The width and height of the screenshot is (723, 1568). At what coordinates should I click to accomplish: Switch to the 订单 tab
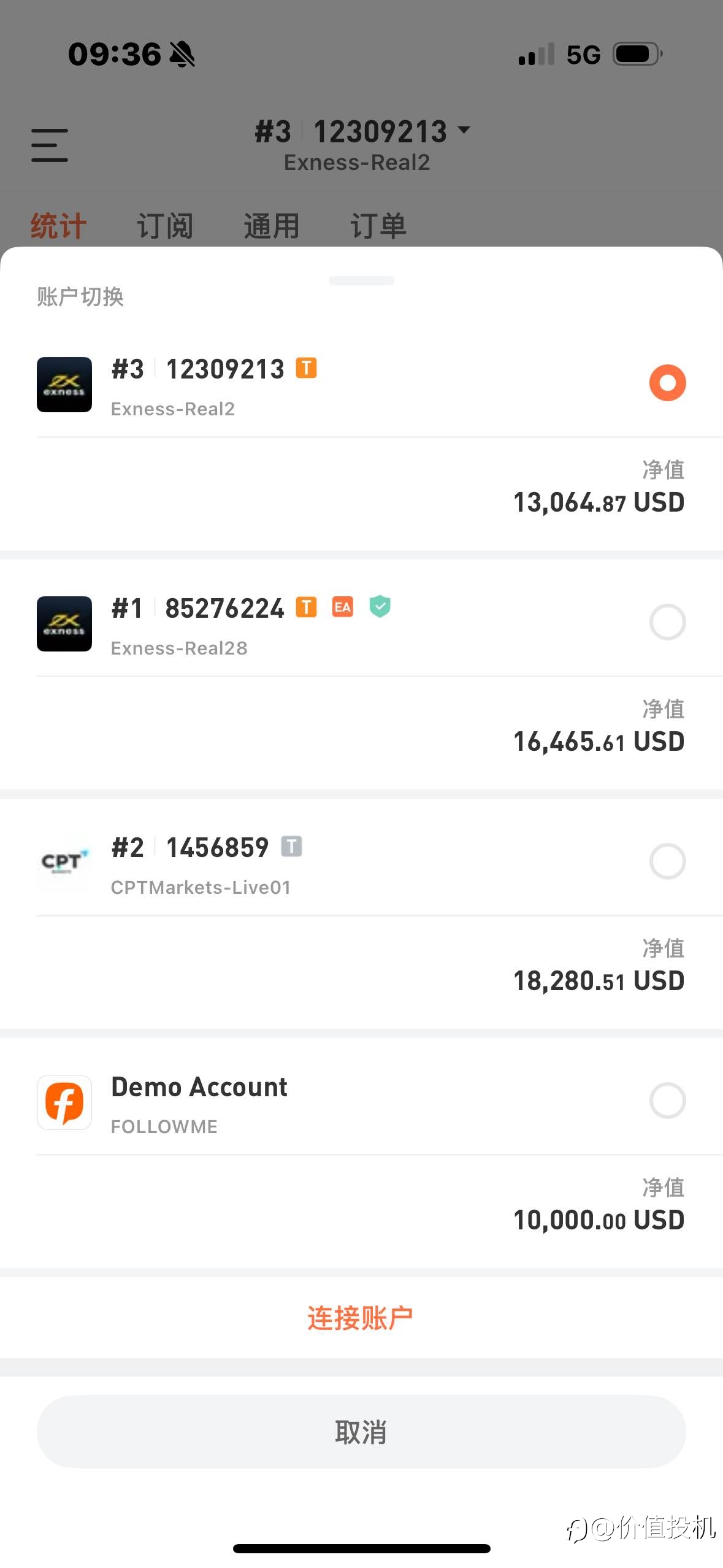pyautogui.click(x=378, y=226)
